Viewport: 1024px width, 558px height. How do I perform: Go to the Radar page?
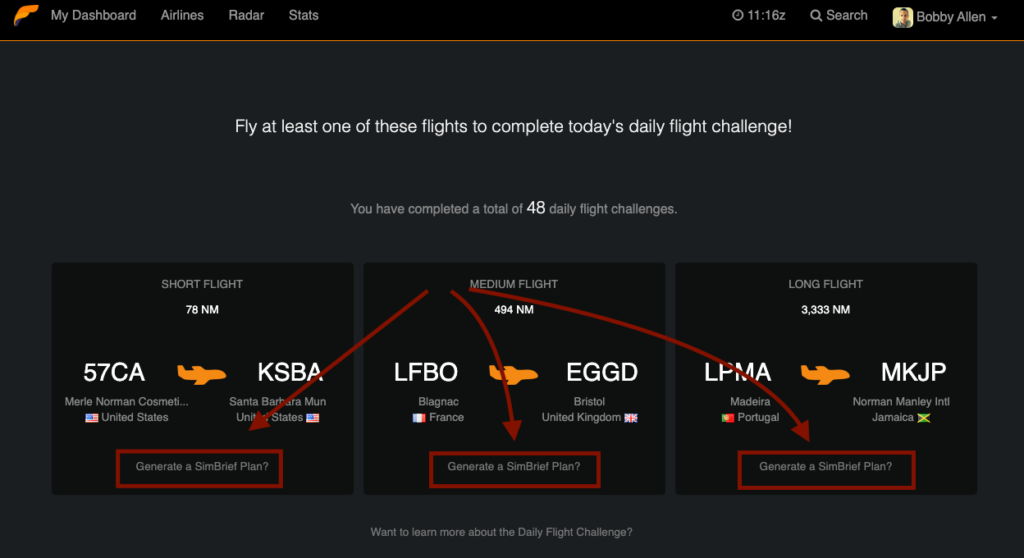pyautogui.click(x=246, y=15)
